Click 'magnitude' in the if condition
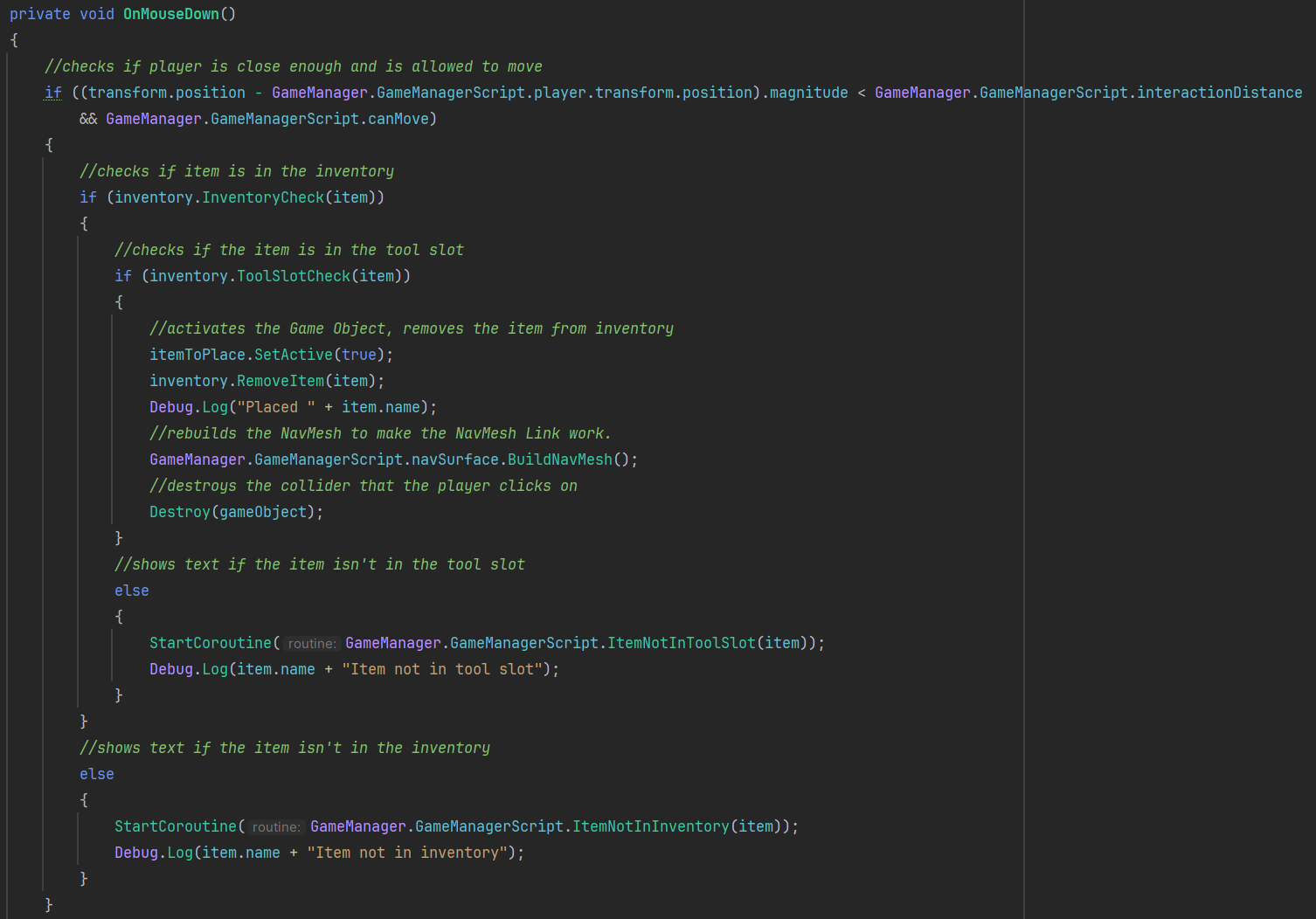1316x919 pixels. [809, 93]
